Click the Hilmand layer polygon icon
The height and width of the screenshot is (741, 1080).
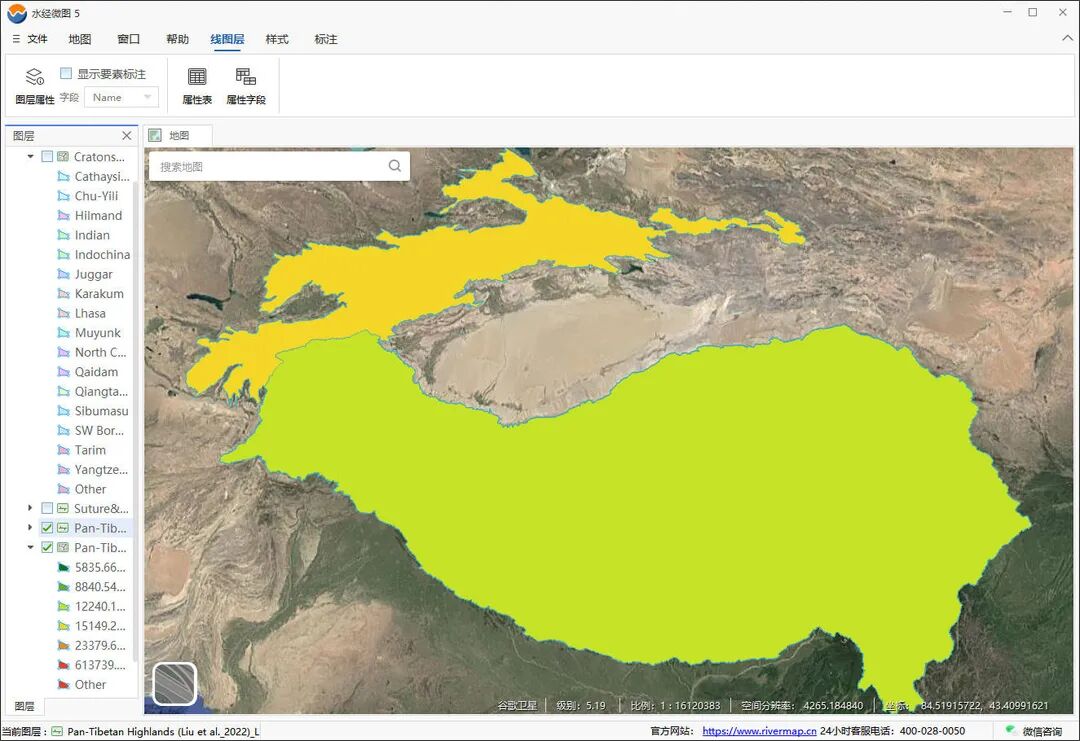pos(63,216)
